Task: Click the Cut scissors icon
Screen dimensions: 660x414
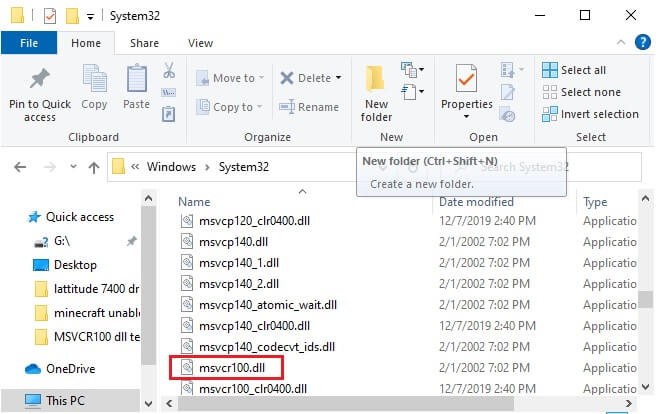Action: coord(169,70)
